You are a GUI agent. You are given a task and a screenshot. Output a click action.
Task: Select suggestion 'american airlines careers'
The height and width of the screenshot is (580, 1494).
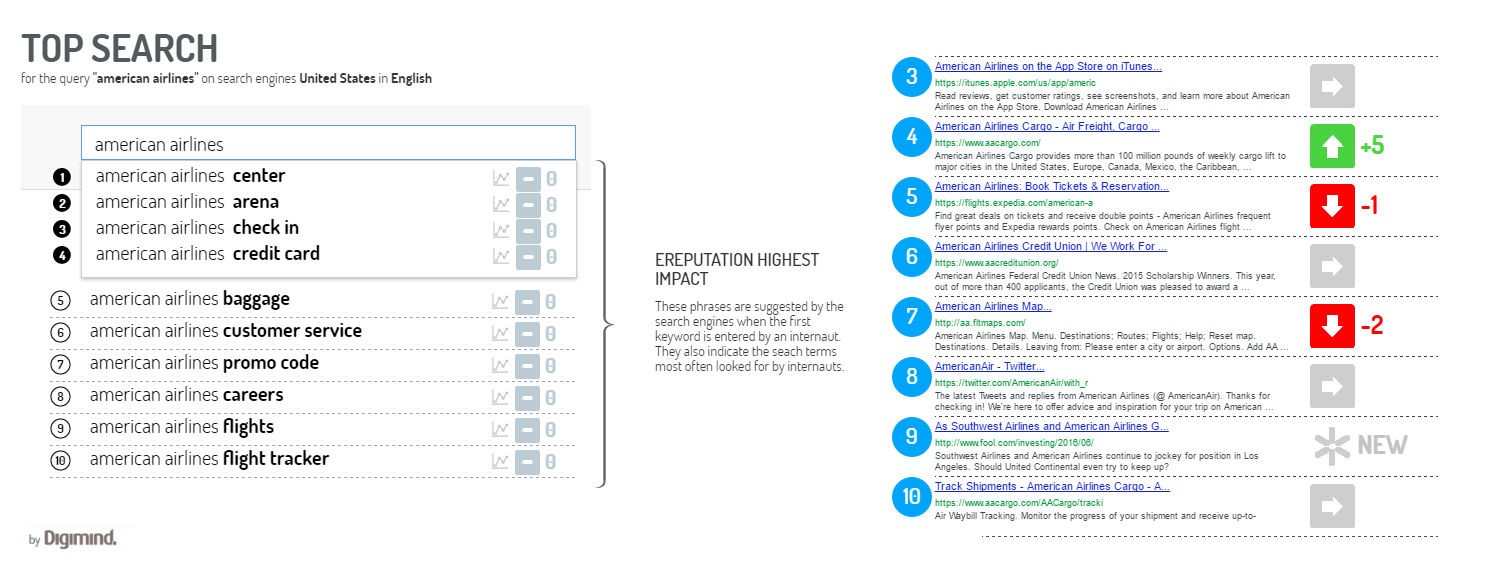[187, 395]
